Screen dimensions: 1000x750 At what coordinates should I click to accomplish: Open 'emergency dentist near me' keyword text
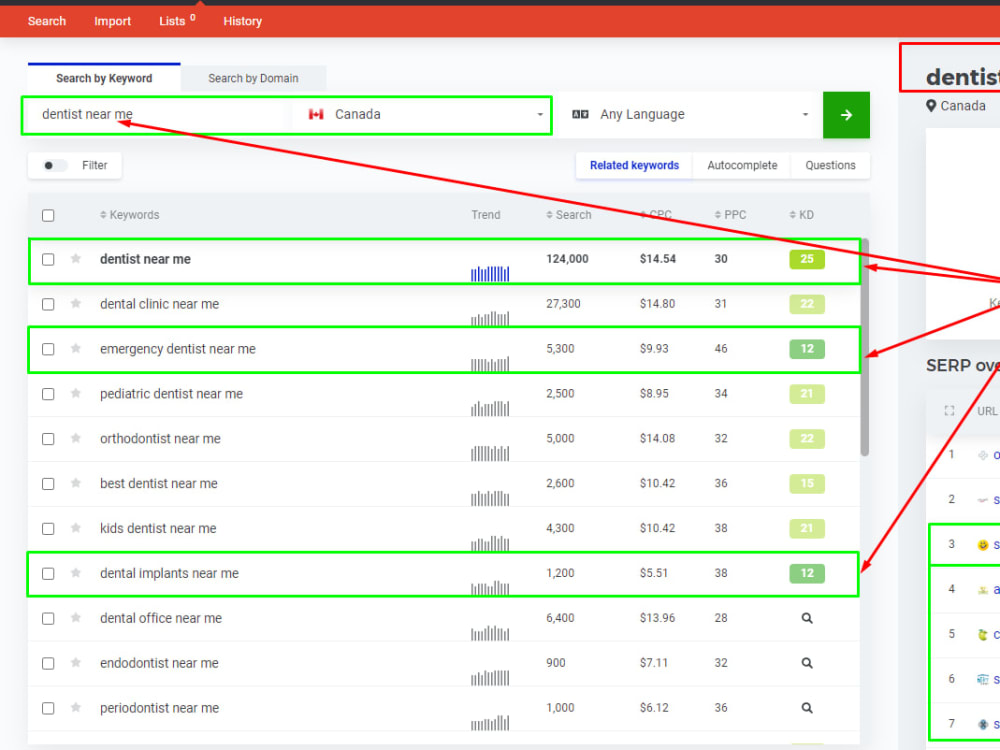pyautogui.click(x=178, y=349)
